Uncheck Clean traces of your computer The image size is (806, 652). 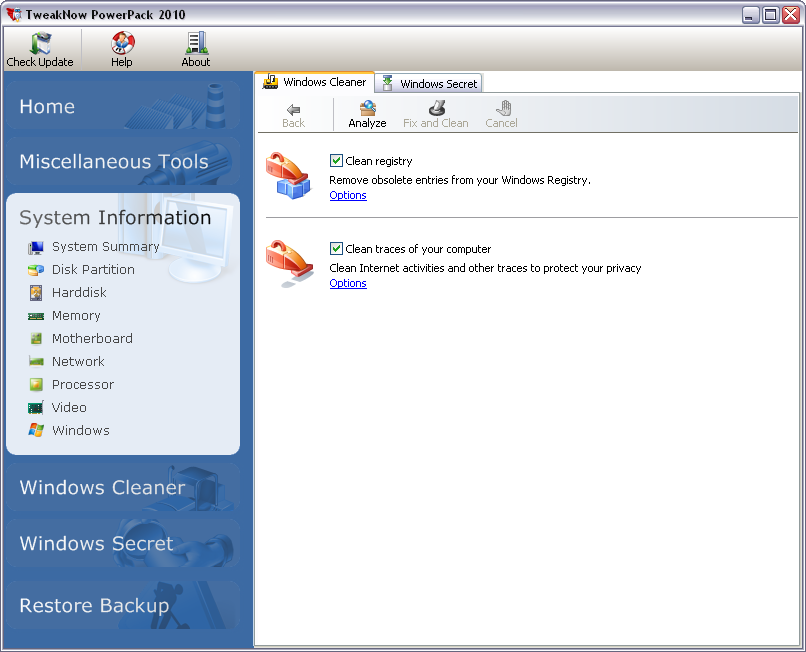click(336, 248)
